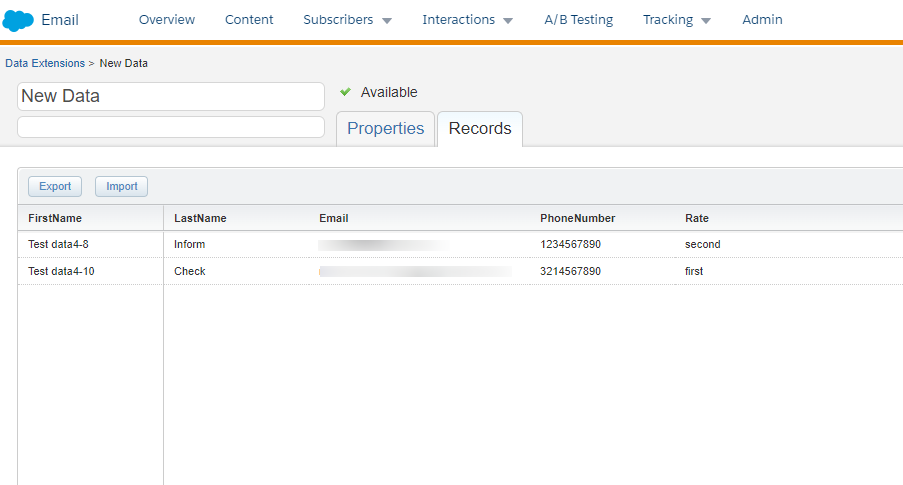The width and height of the screenshot is (903, 485).
Task: Open the Overview menu item
Action: coord(167,20)
